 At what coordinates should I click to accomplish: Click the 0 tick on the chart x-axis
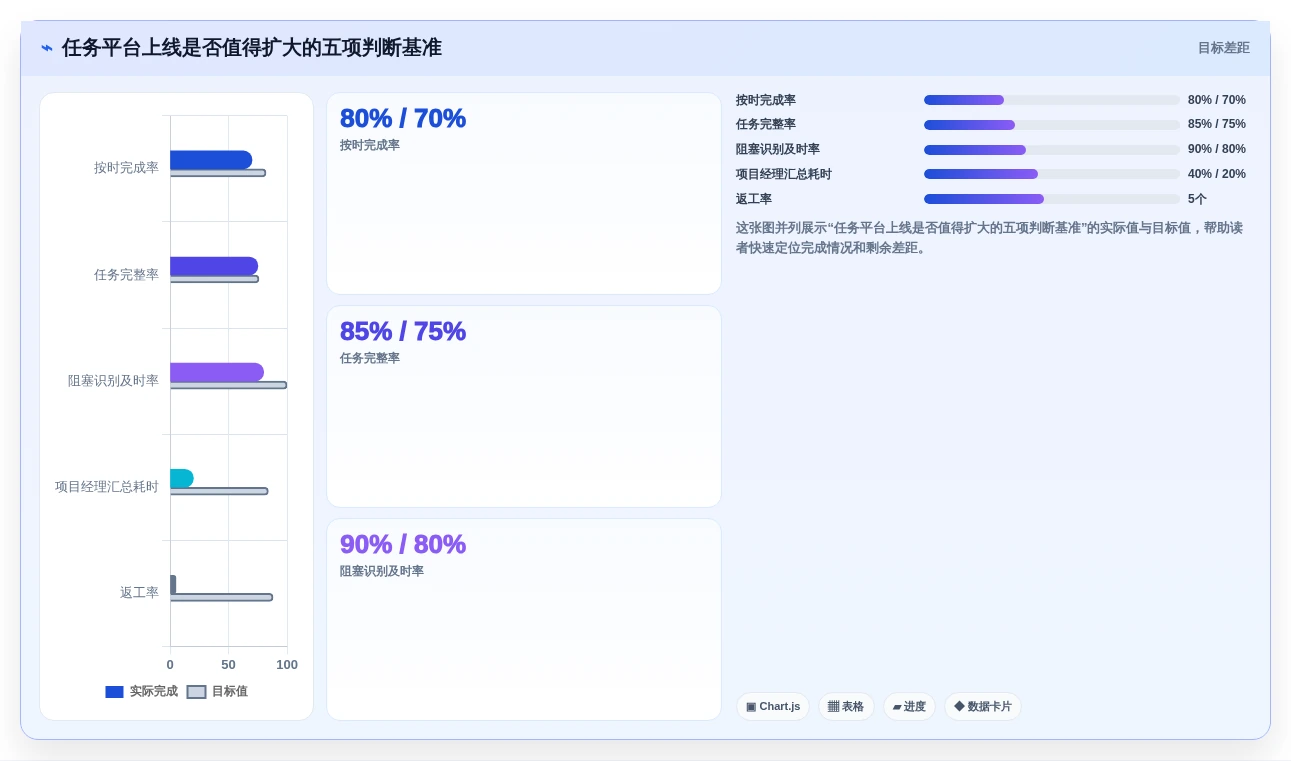170,665
